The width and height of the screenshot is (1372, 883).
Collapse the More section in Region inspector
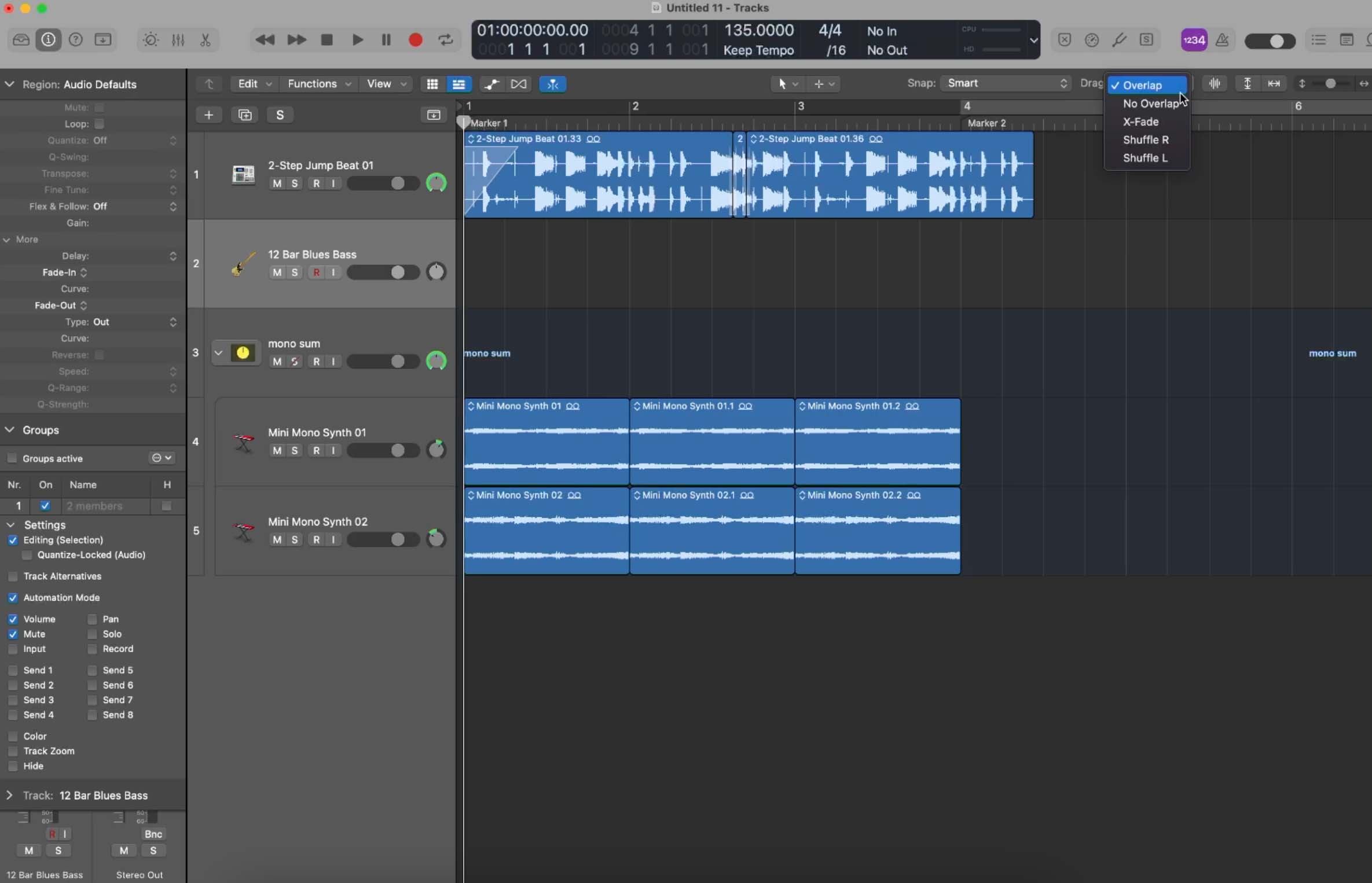(7, 240)
